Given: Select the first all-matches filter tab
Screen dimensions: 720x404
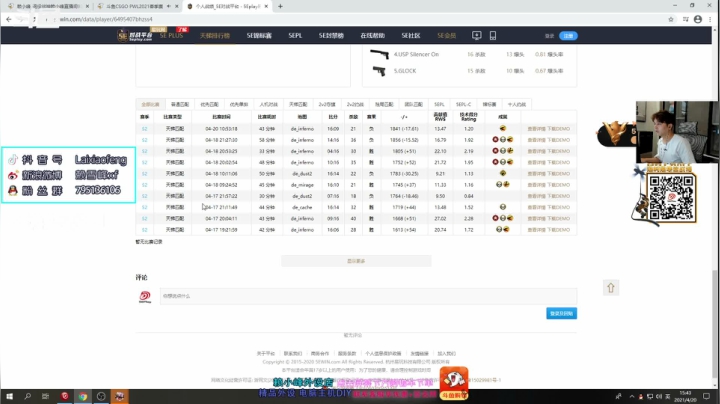Looking at the screenshot, I should (150, 104).
